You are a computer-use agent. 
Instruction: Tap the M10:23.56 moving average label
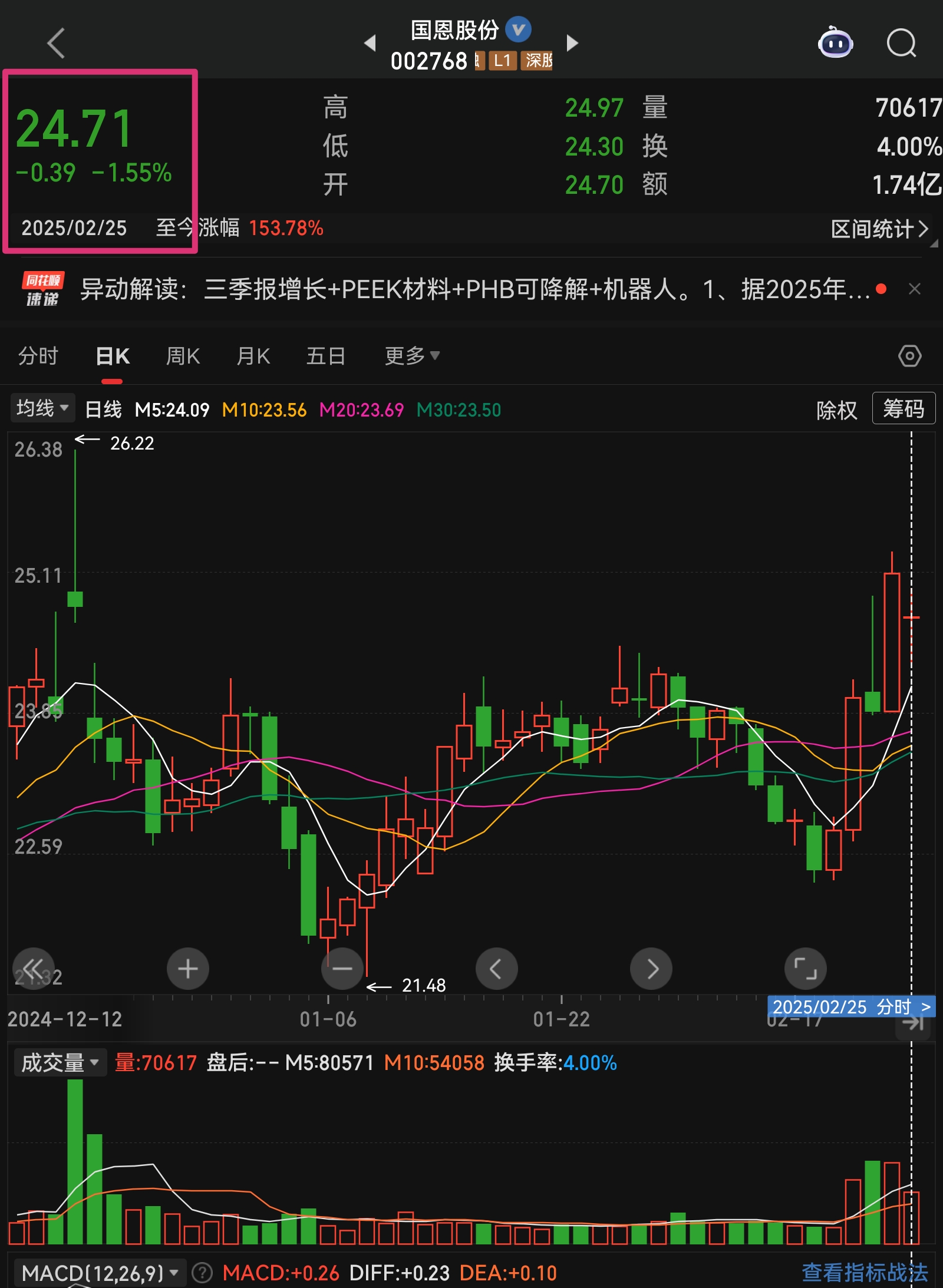point(264,409)
